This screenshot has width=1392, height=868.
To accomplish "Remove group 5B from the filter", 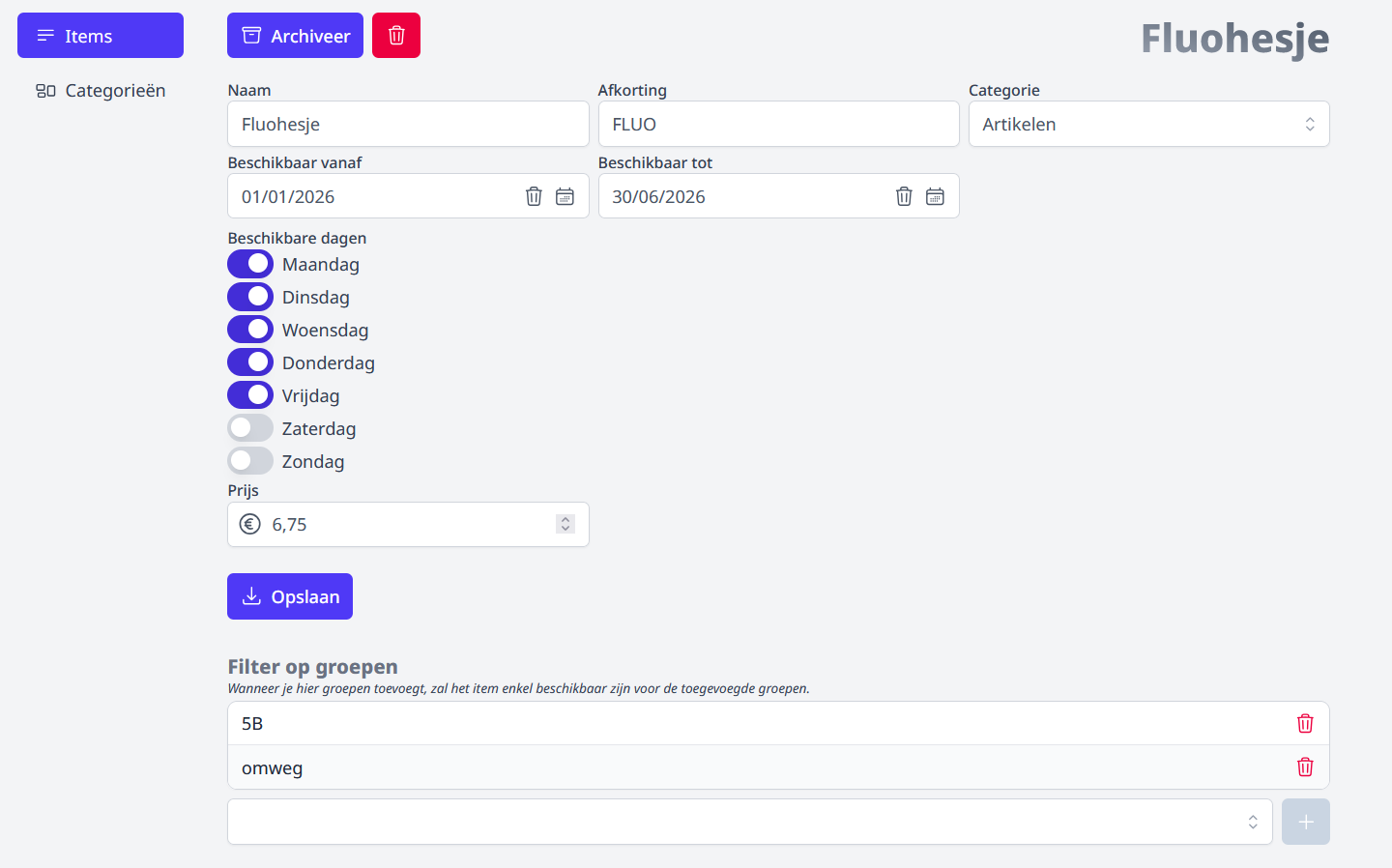I will coord(1305,723).
